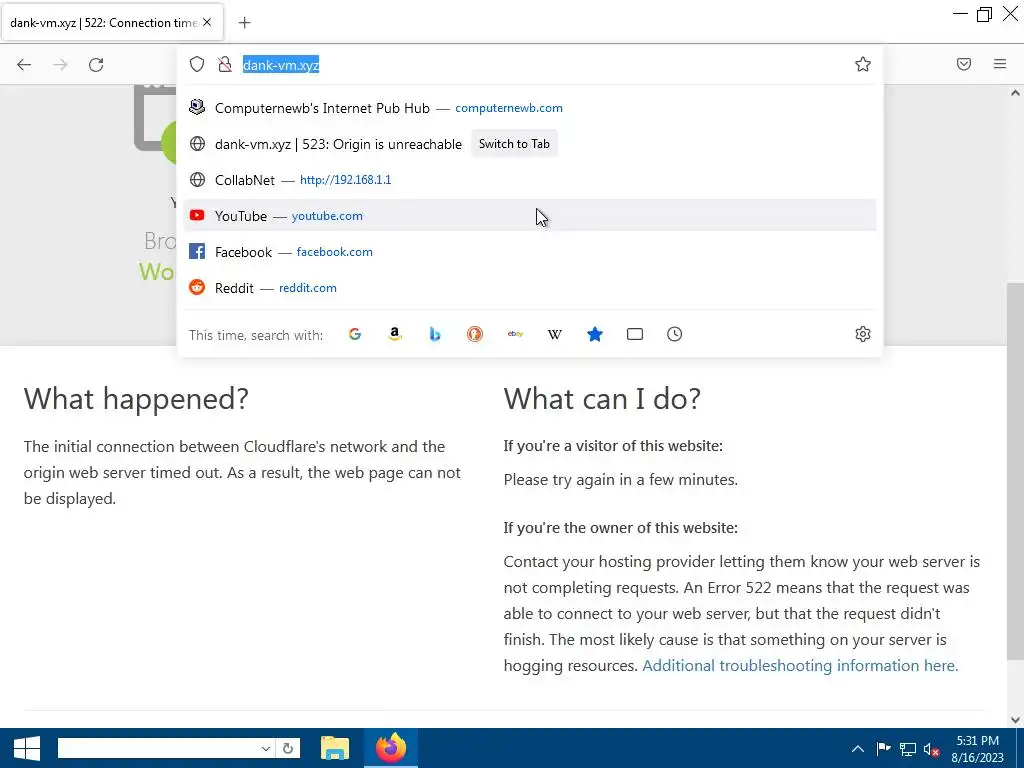The height and width of the screenshot is (768, 1024).
Task: Close the dank-vm.xyz 522 tab
Action: (207, 22)
